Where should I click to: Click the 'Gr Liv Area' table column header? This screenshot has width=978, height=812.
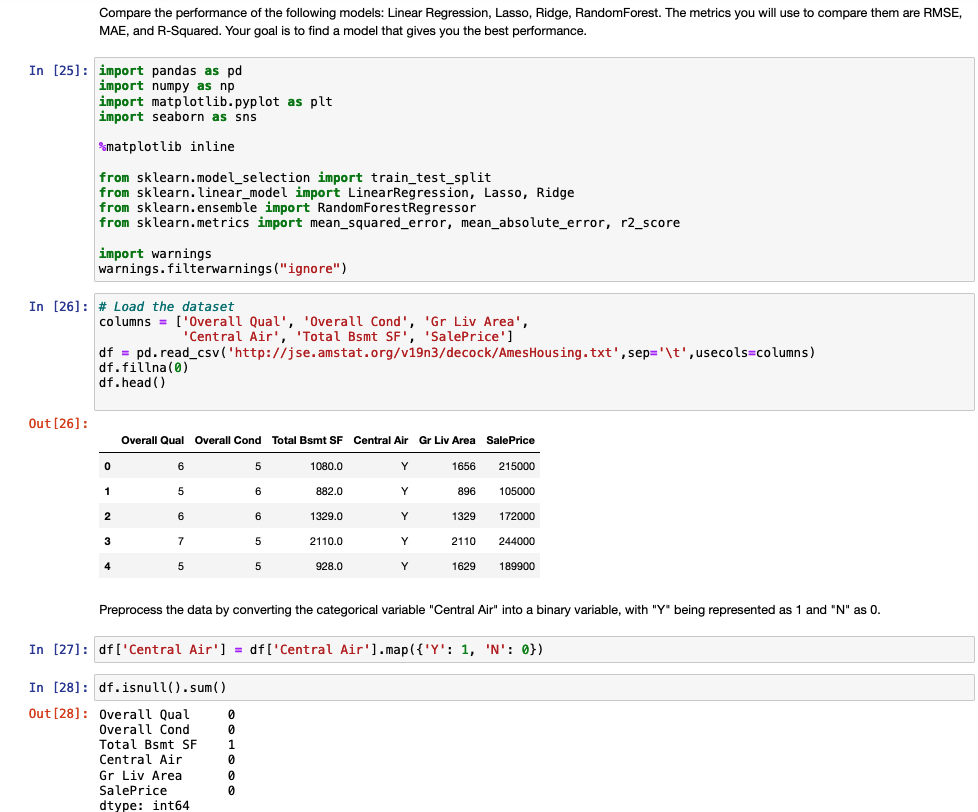pos(447,440)
